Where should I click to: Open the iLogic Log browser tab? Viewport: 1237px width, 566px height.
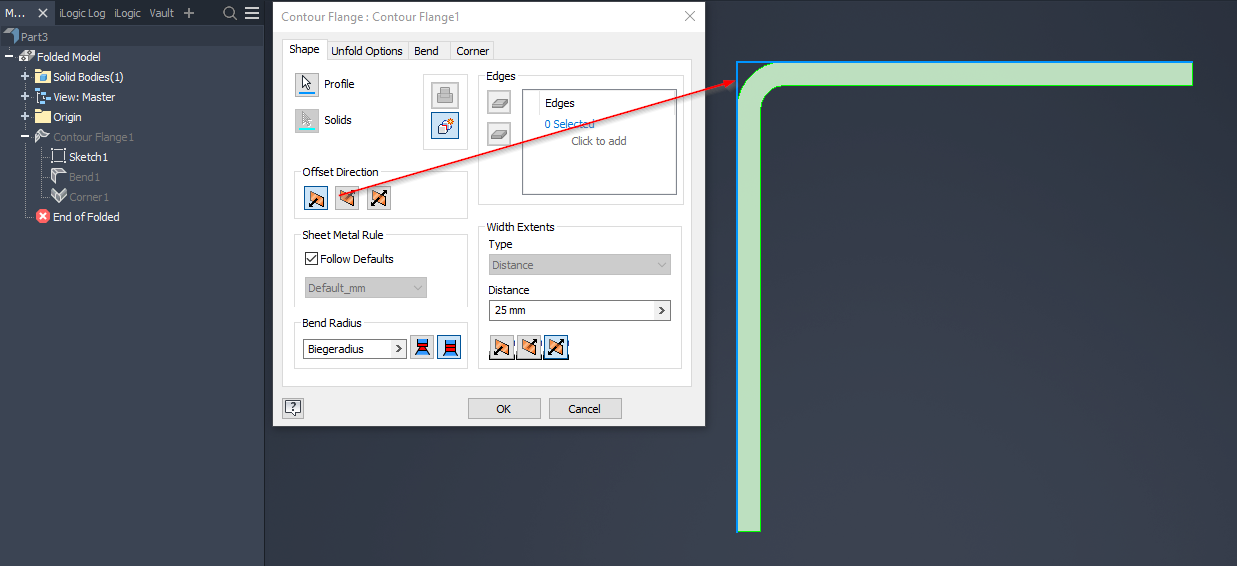(82, 13)
